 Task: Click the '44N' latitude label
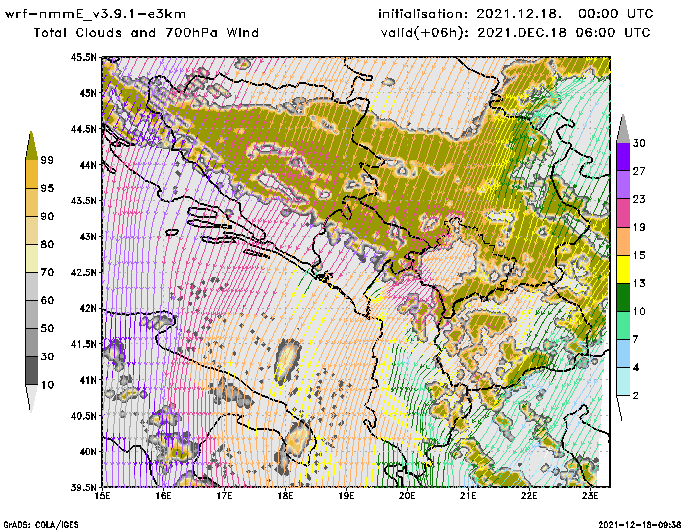pos(88,165)
